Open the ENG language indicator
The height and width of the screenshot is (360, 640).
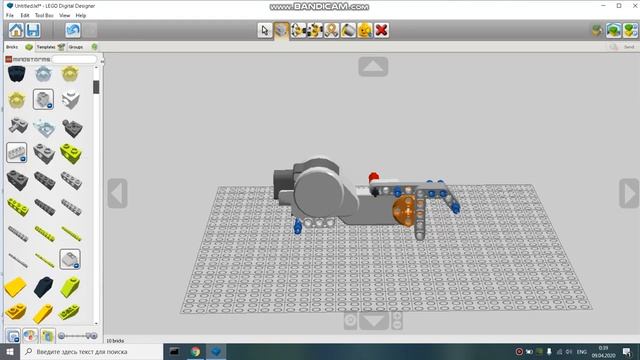point(582,351)
